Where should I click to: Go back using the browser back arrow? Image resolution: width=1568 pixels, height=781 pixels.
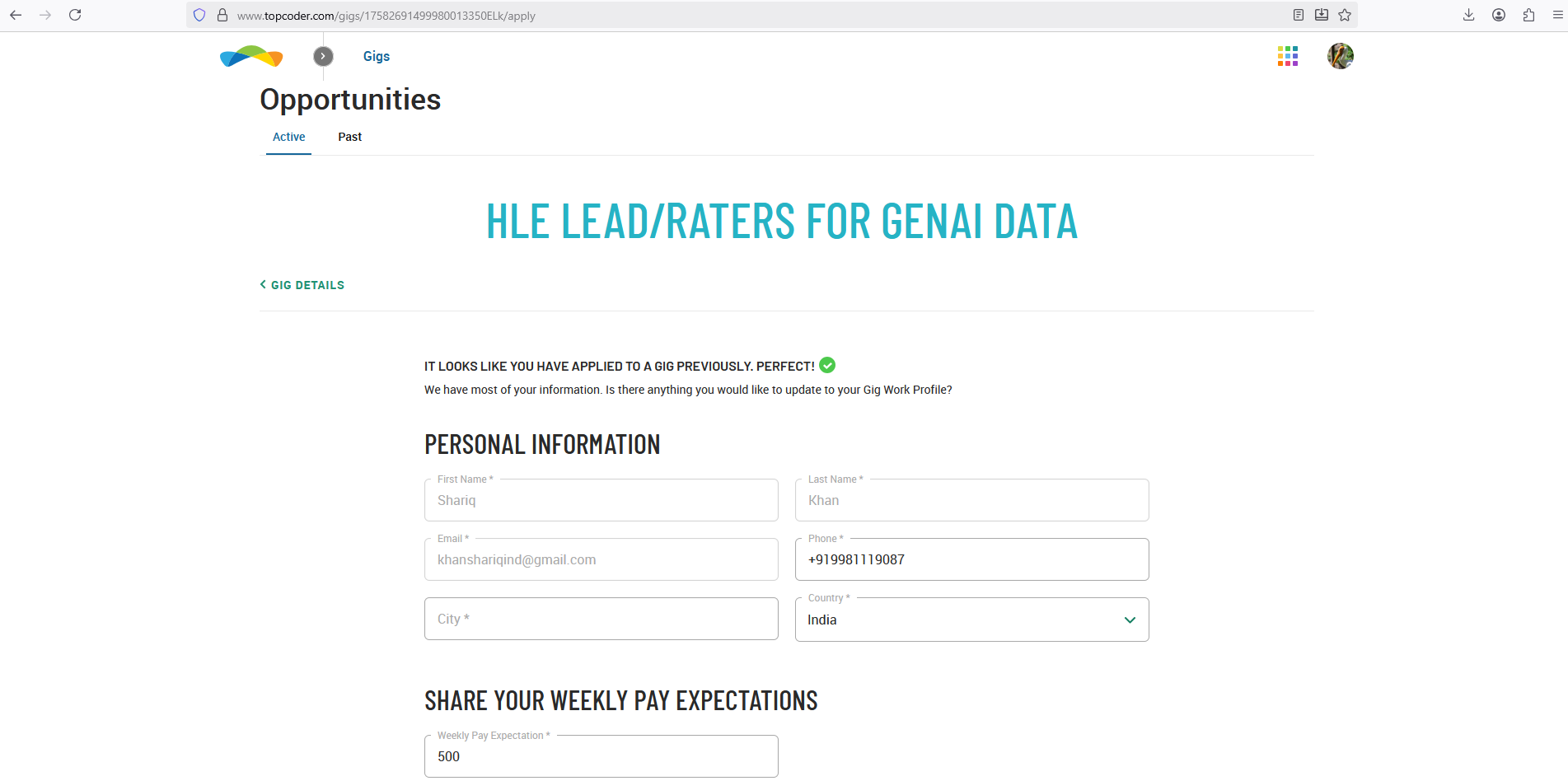pyautogui.click(x=16, y=15)
